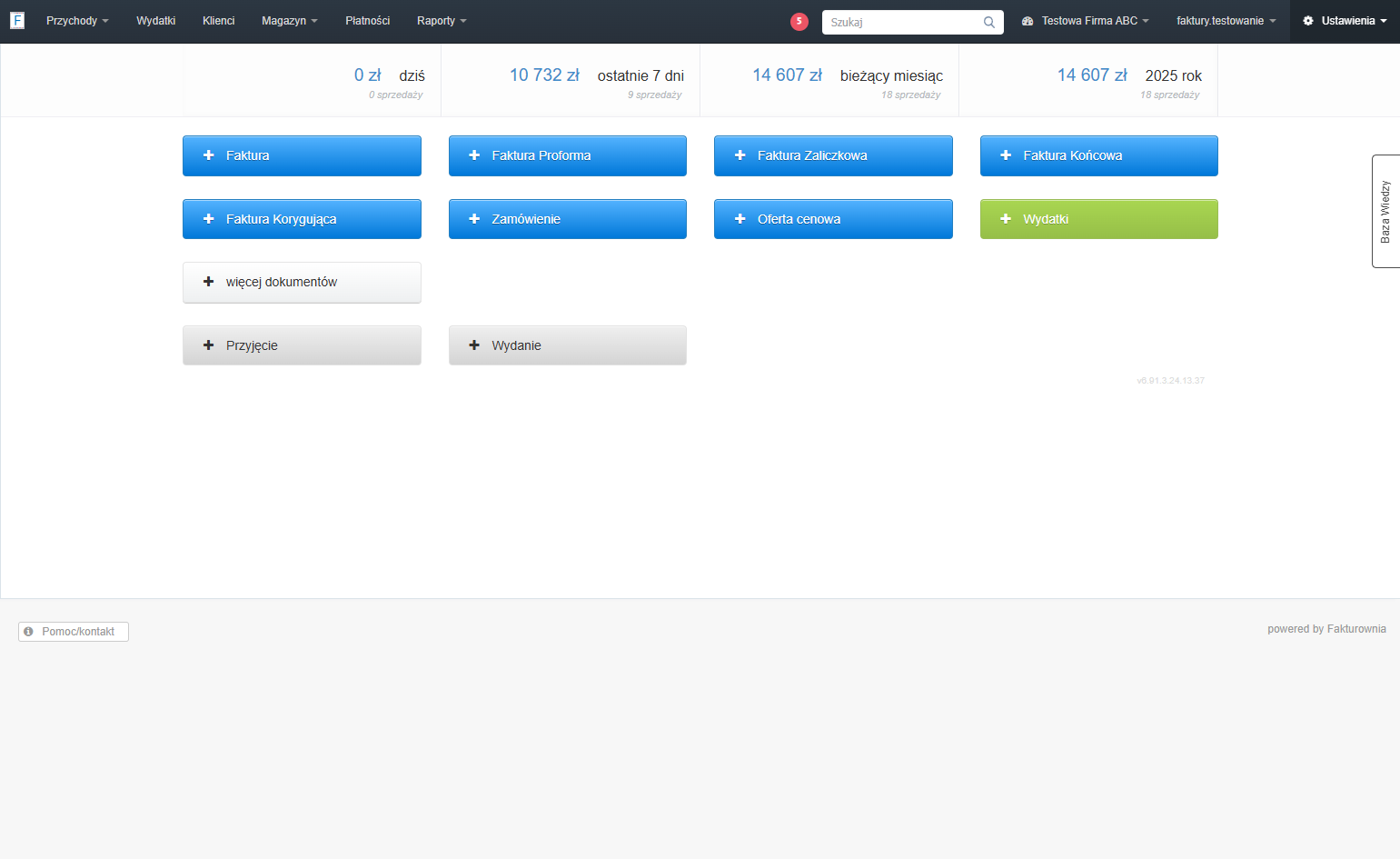Click the Fakturownia logo icon

(x=17, y=20)
